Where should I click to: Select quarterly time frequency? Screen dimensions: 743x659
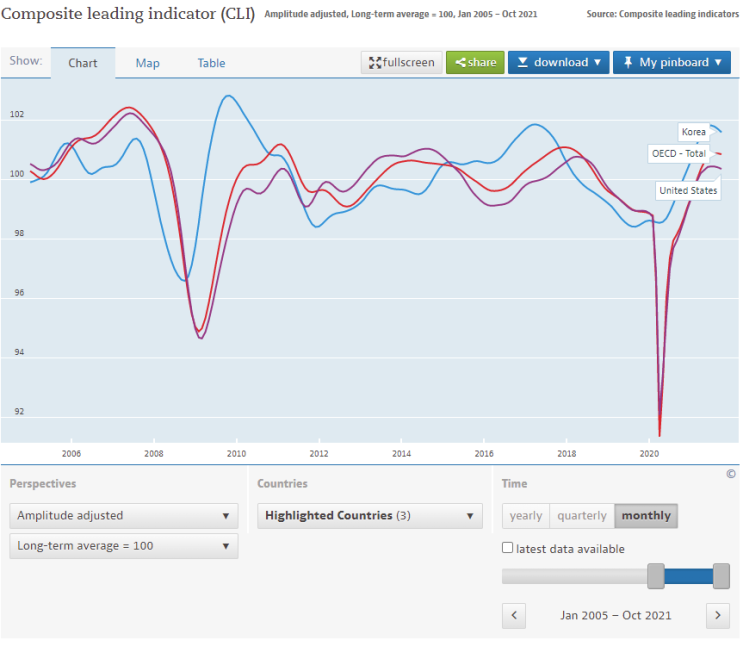click(x=582, y=515)
